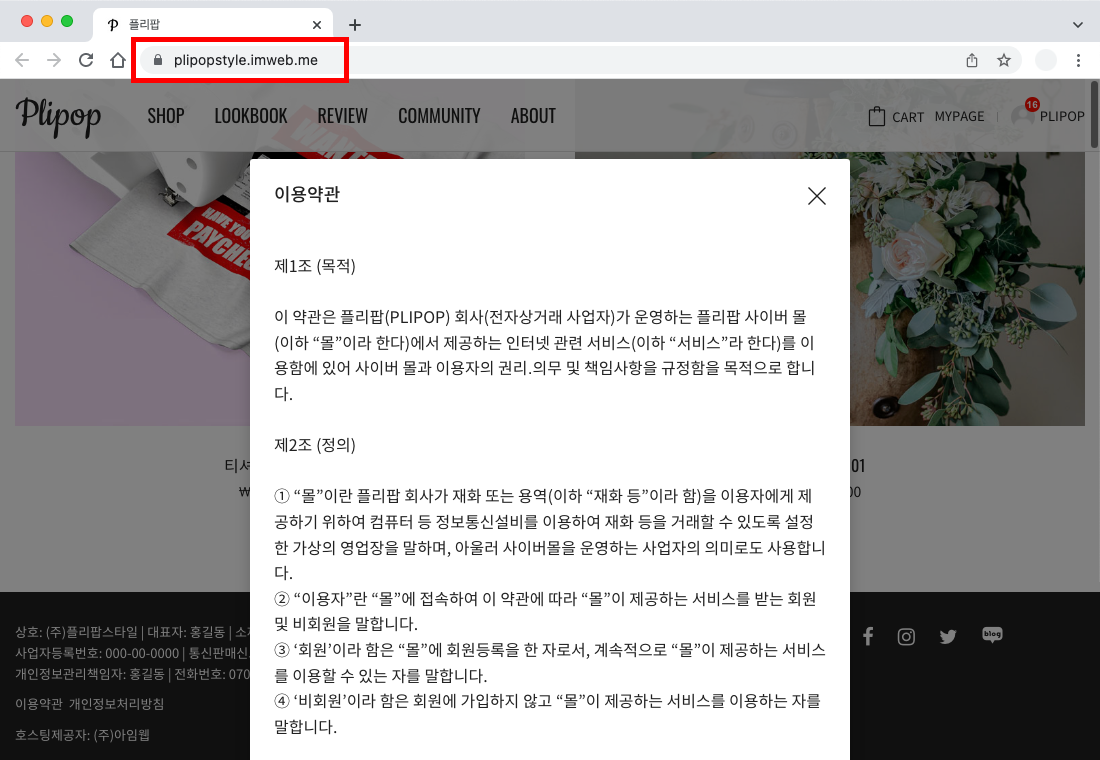Click the site security lock icon

[x=157, y=60]
